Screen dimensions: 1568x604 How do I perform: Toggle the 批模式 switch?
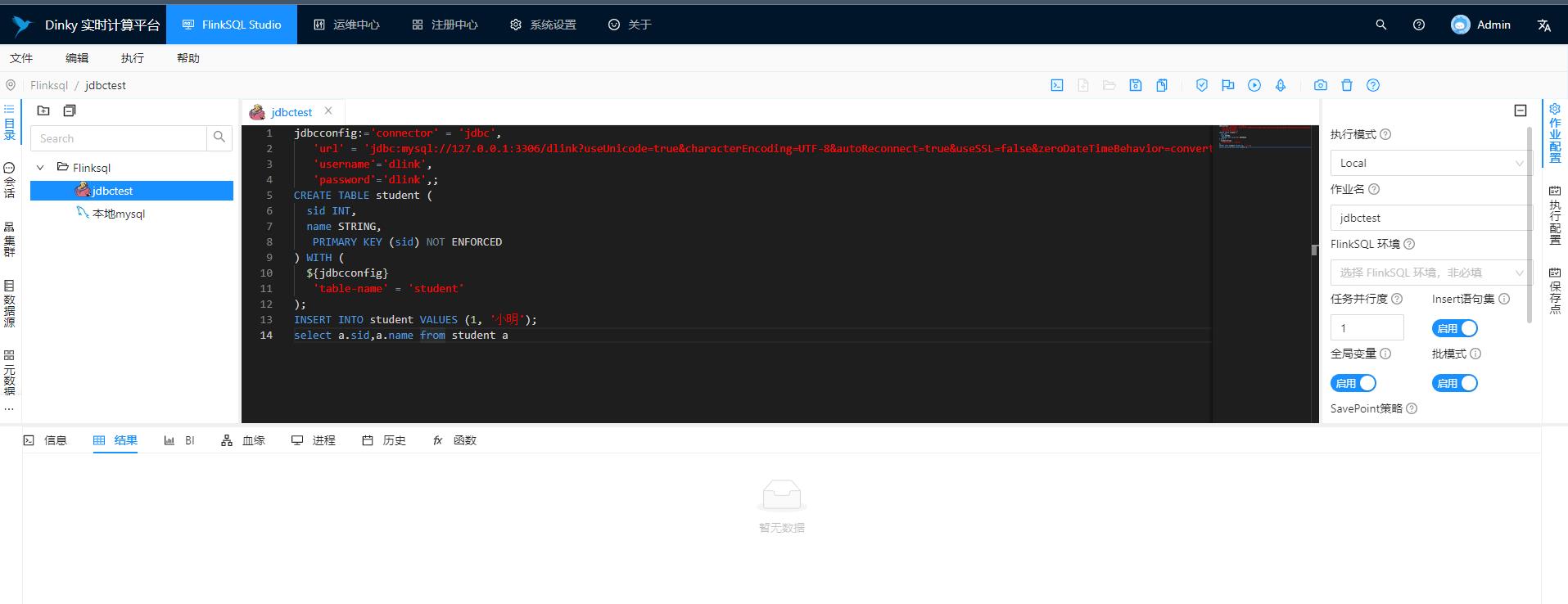[1455, 383]
